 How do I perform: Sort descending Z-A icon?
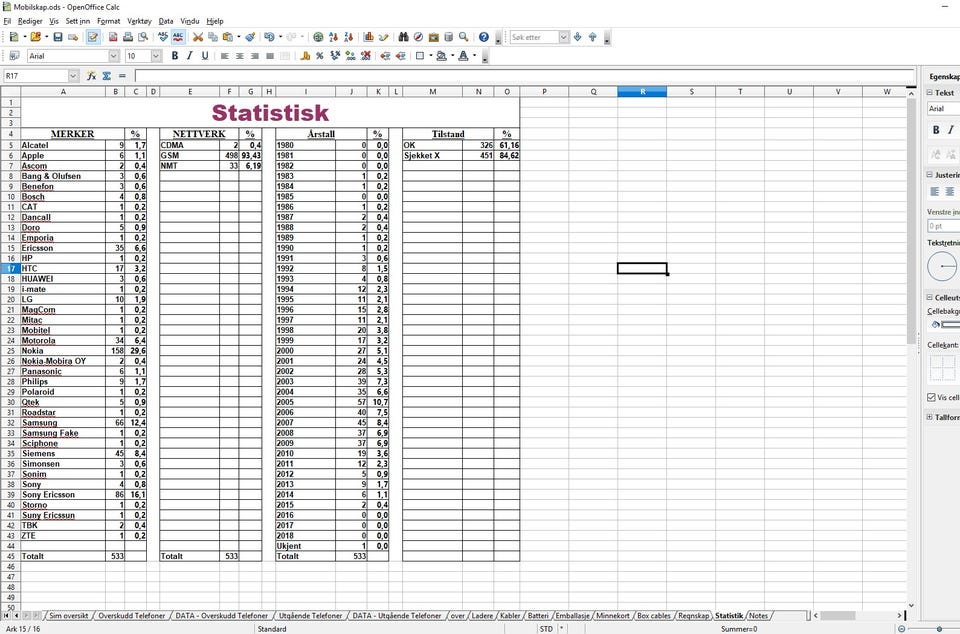(x=348, y=37)
